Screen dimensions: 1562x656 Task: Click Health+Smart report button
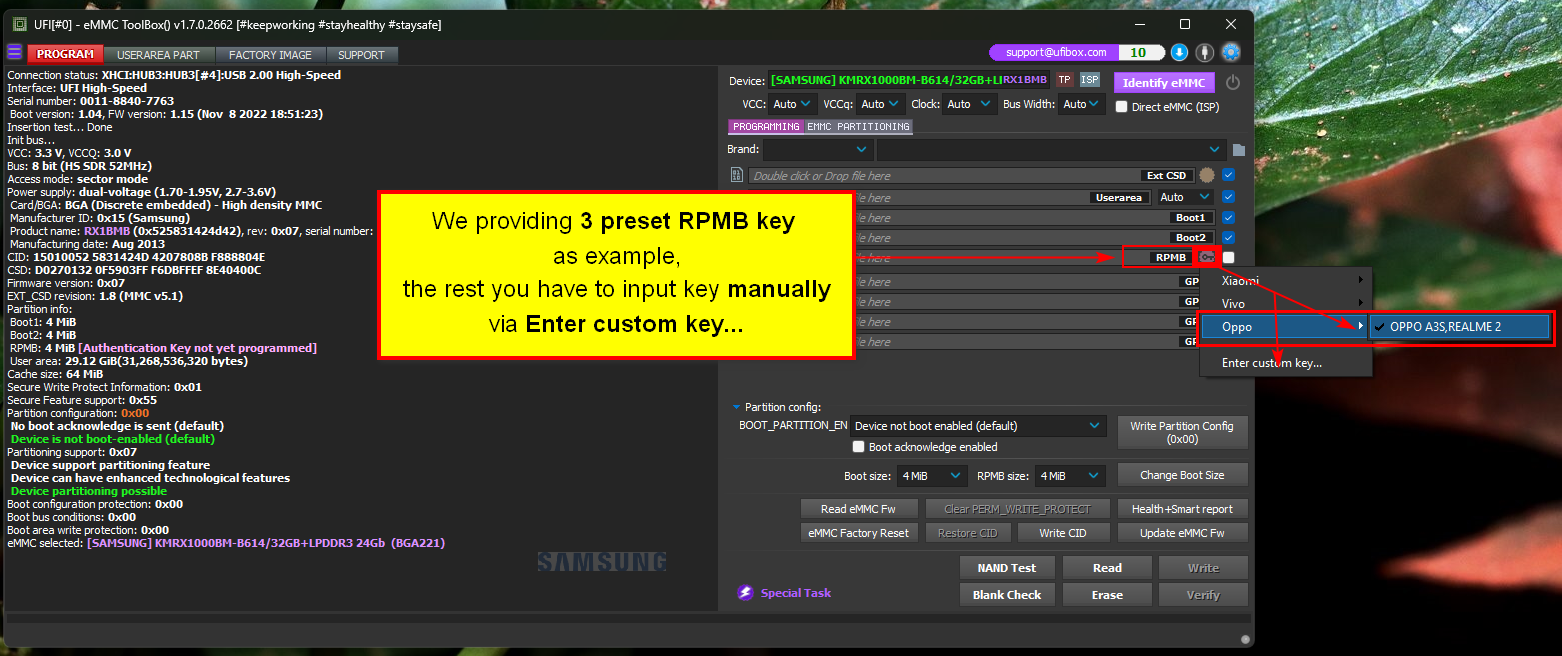tap(1183, 509)
